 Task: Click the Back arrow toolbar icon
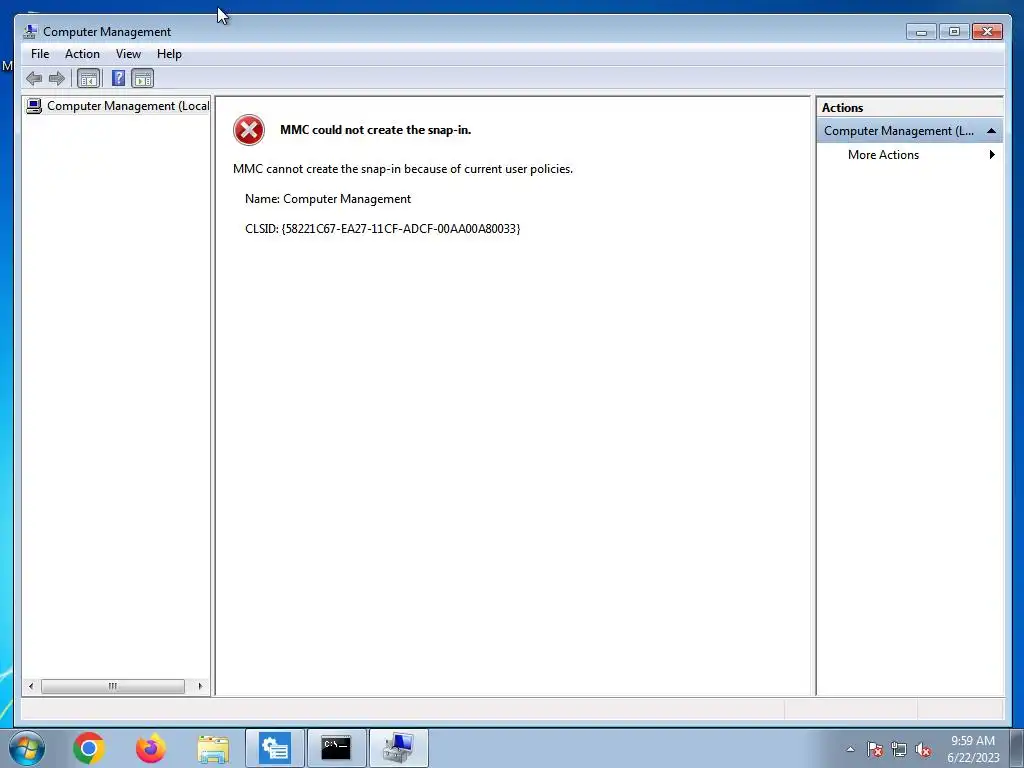click(x=34, y=79)
